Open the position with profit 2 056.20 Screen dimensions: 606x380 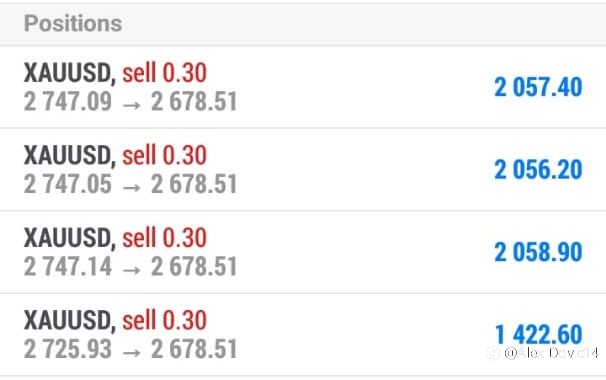[303, 170]
